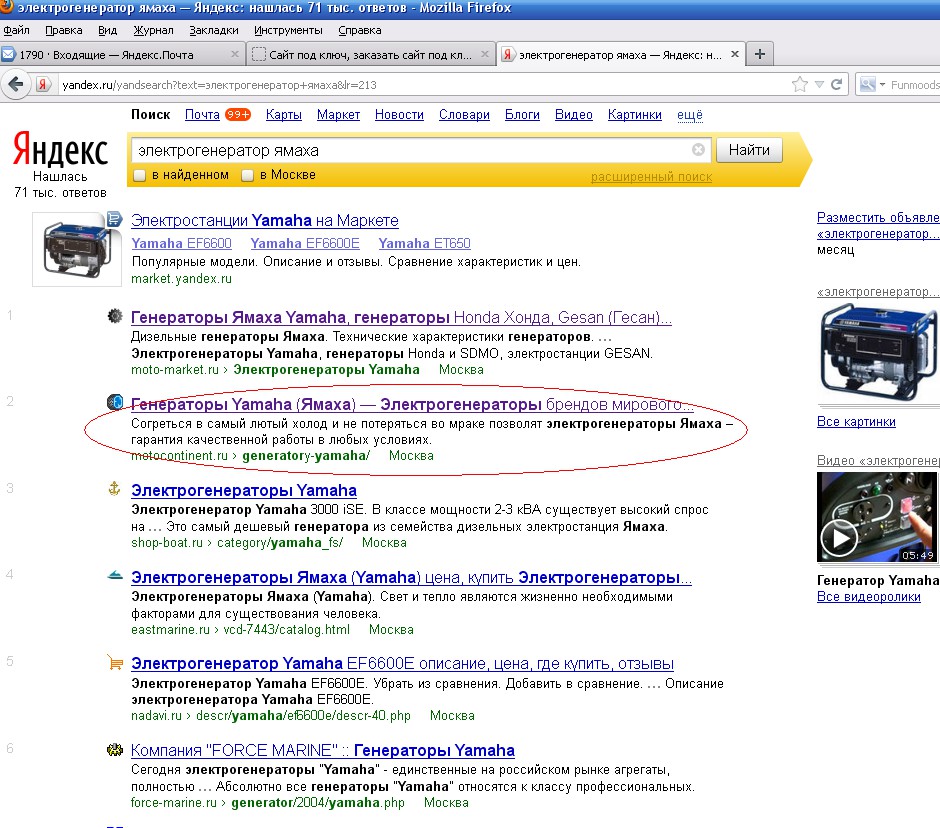Open 'Электрогенераторы Yamaha' result title
The width and height of the screenshot is (940, 828).
[x=243, y=490]
